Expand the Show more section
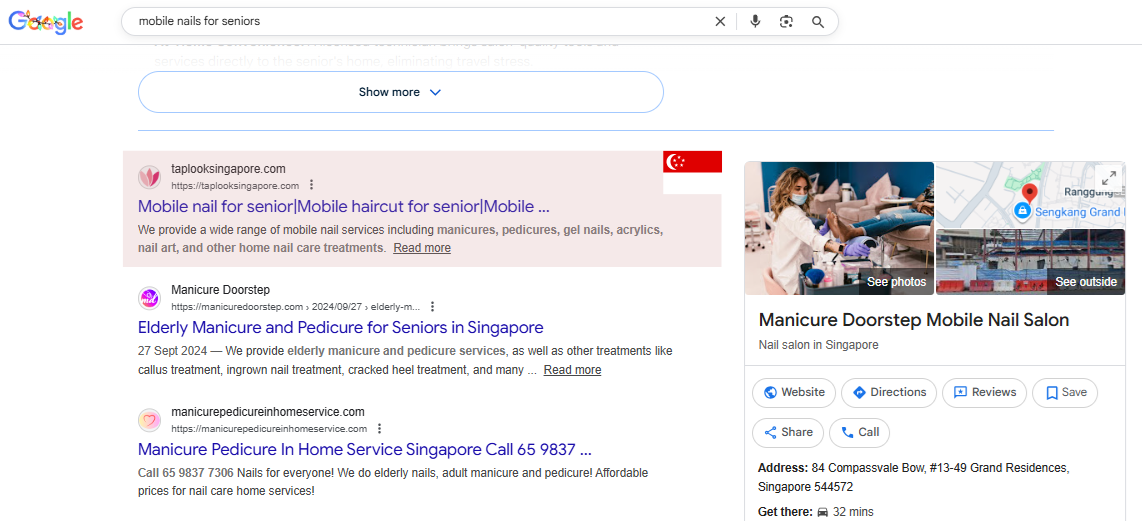 tap(400, 92)
